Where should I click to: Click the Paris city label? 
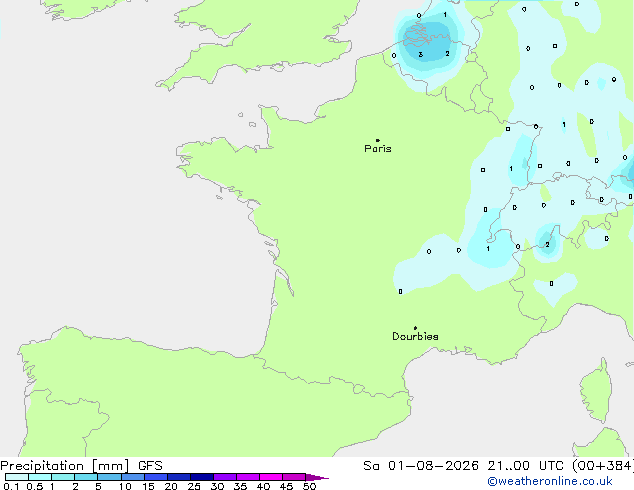378,149
